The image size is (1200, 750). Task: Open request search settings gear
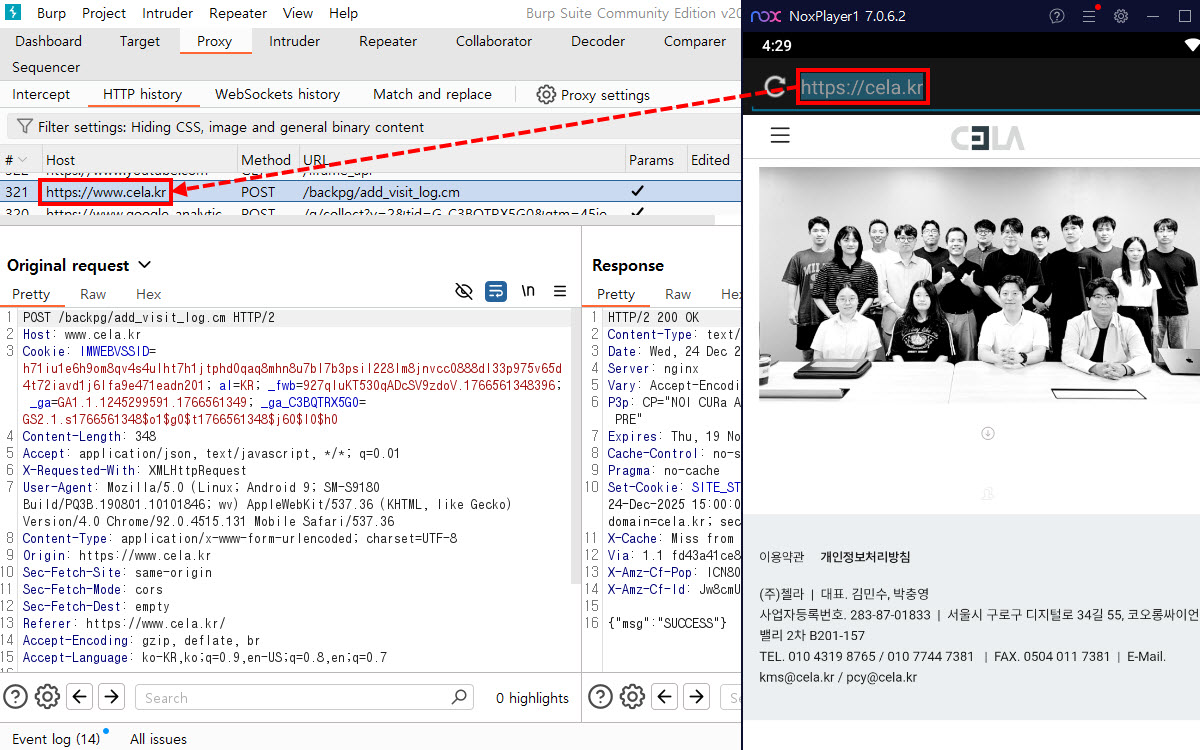click(47, 697)
